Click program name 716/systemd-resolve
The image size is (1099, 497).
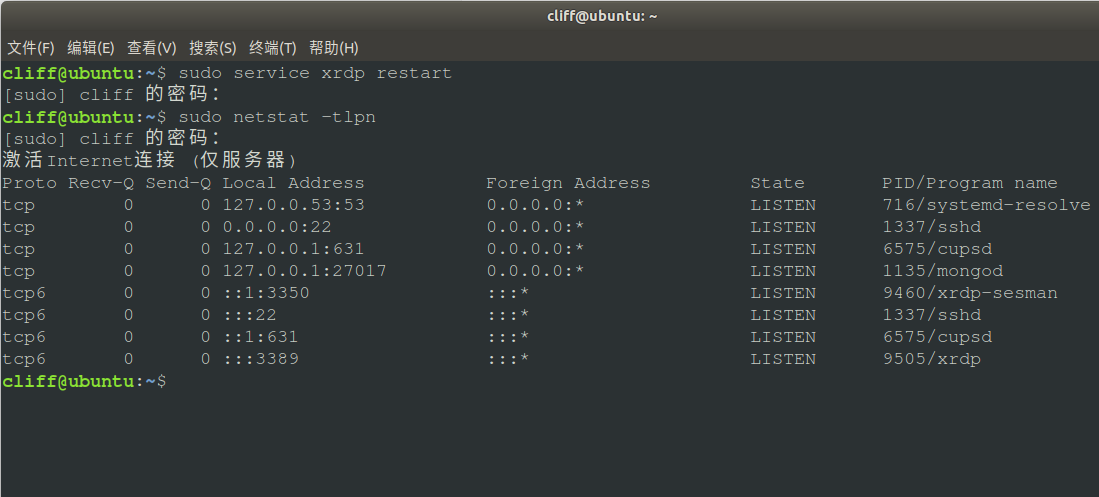coord(986,205)
